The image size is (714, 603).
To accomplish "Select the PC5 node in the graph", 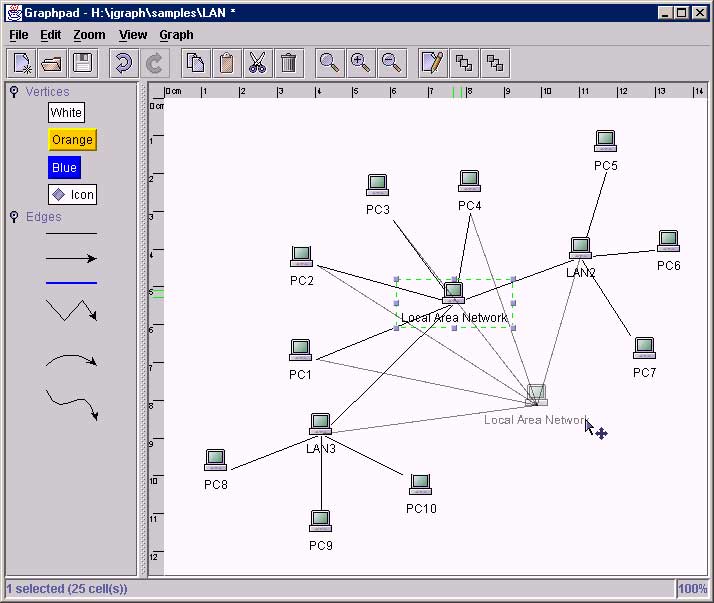I will [x=605, y=142].
